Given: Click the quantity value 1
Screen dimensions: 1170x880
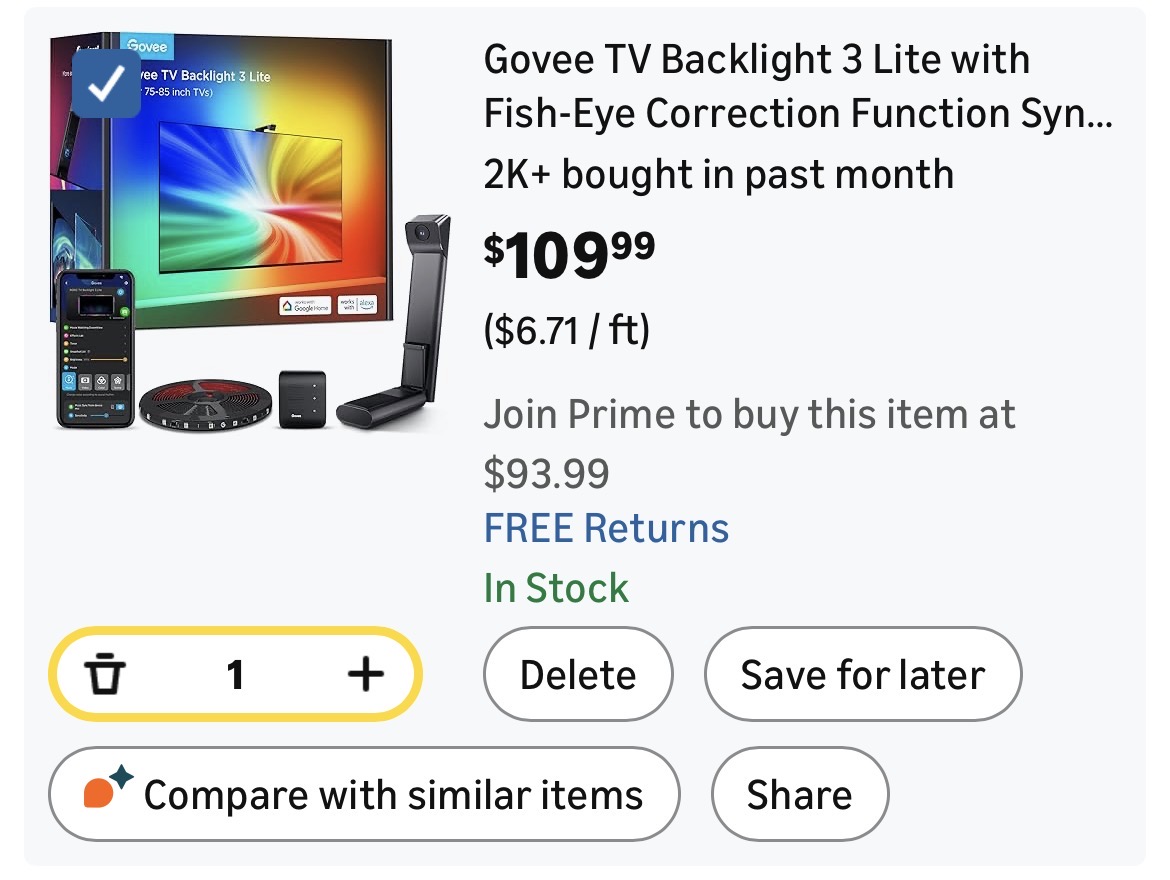Looking at the screenshot, I should 235,675.
